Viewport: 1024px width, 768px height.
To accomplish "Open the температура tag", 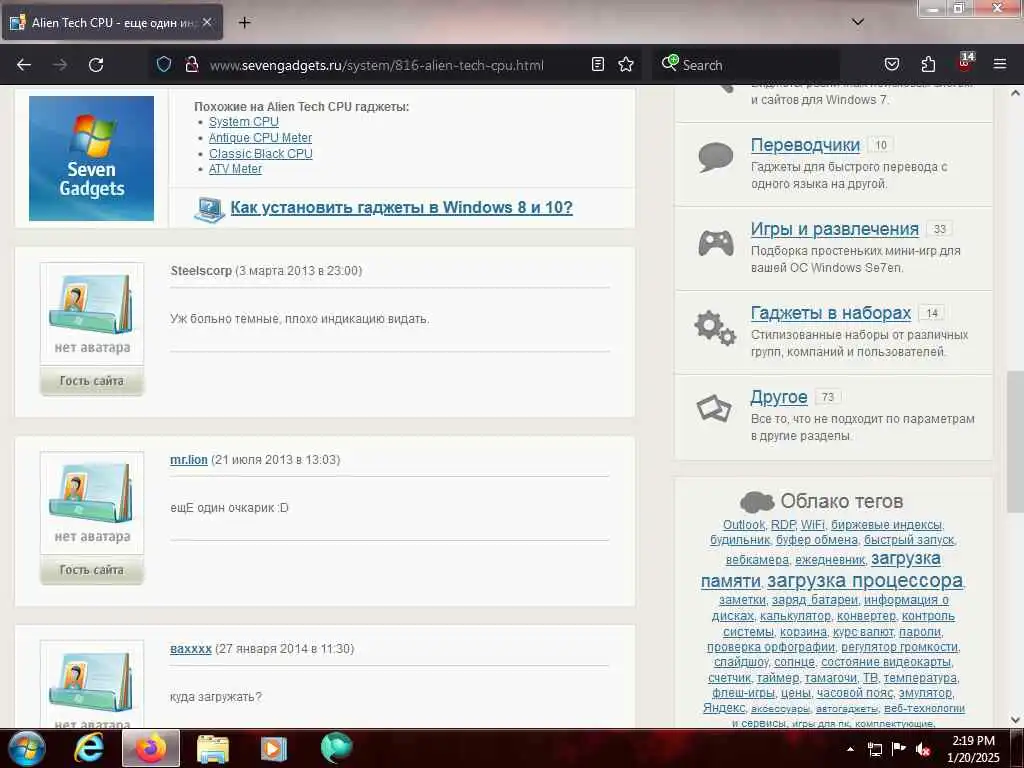I will tap(920, 678).
